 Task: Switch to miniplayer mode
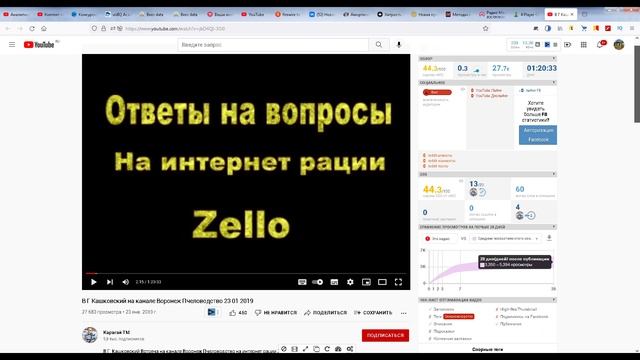point(366,282)
